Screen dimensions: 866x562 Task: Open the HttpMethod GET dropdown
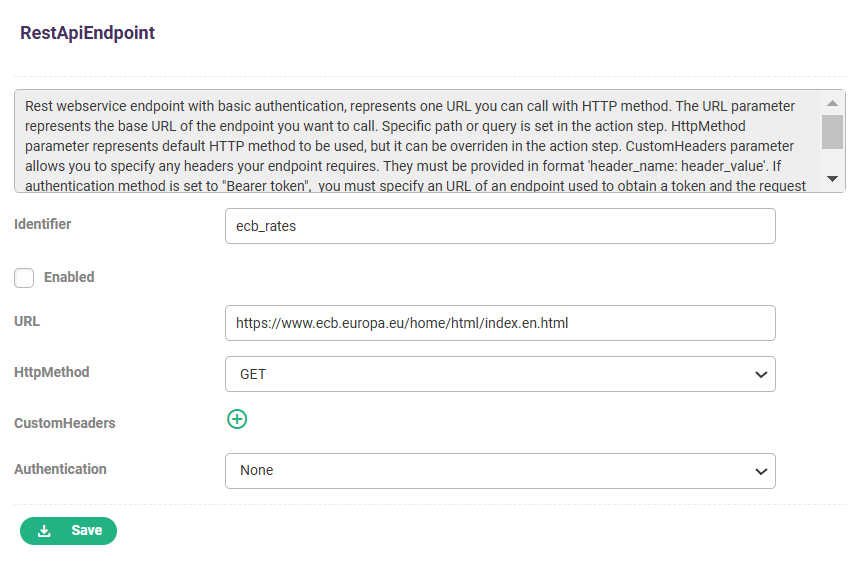(x=500, y=374)
